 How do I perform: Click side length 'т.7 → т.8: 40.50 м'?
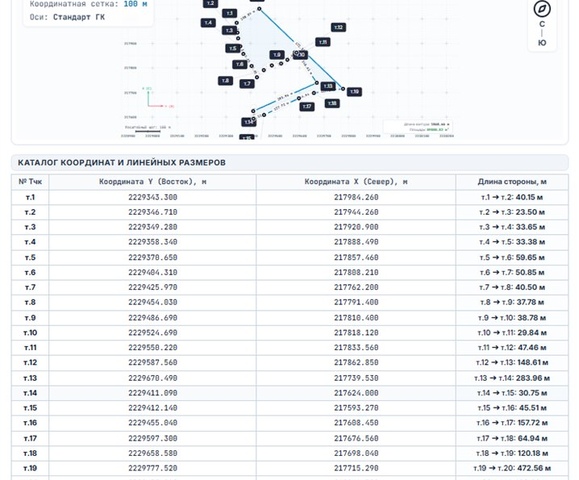coord(512,287)
